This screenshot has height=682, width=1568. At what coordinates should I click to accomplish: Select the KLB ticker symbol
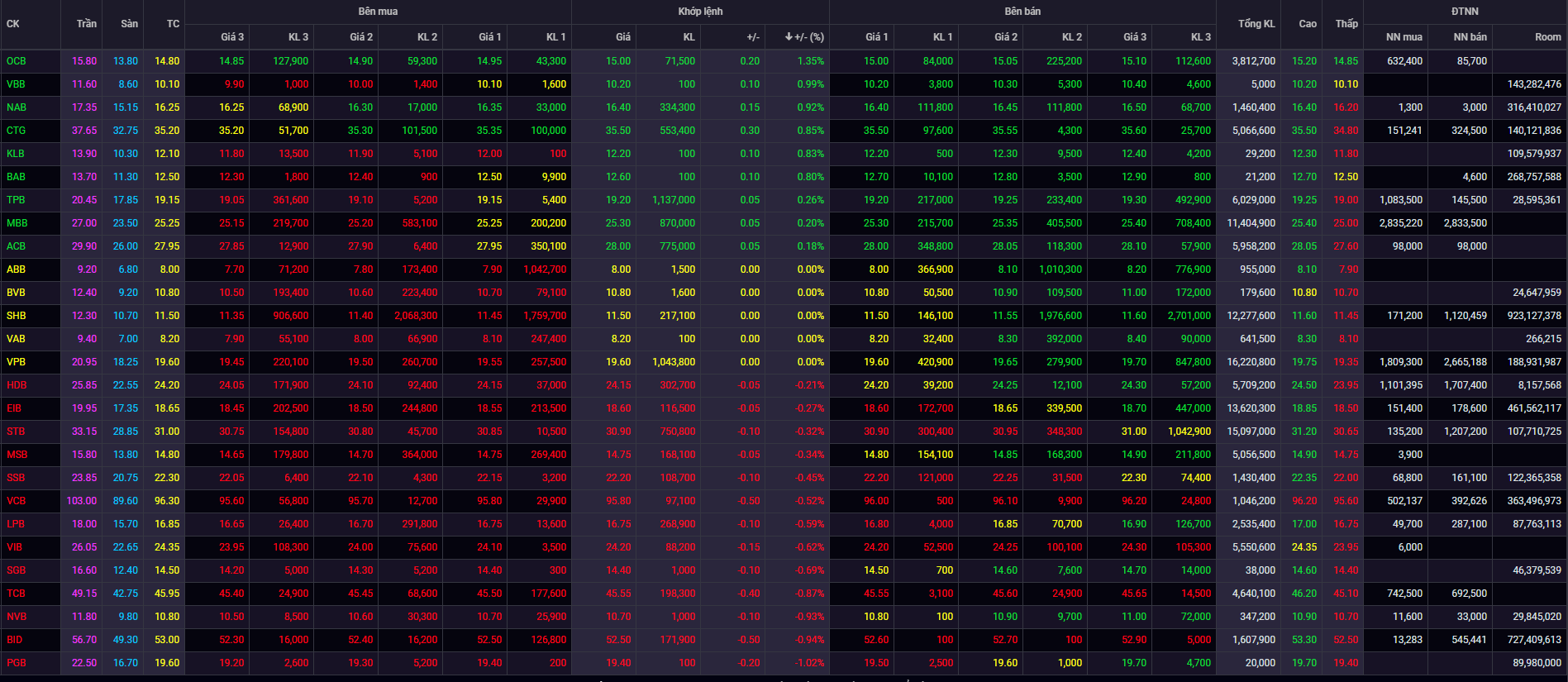[16, 154]
